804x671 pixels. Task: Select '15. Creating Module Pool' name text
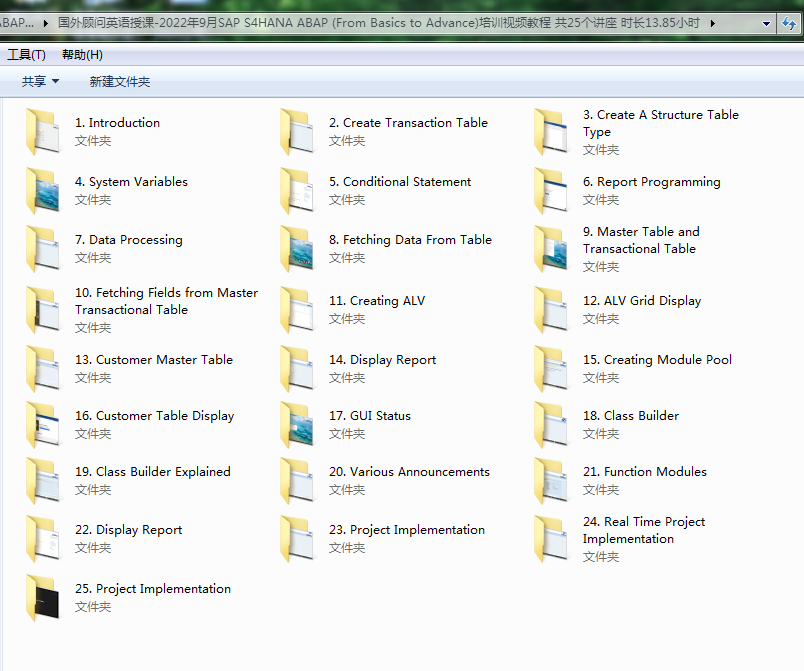click(x=657, y=359)
